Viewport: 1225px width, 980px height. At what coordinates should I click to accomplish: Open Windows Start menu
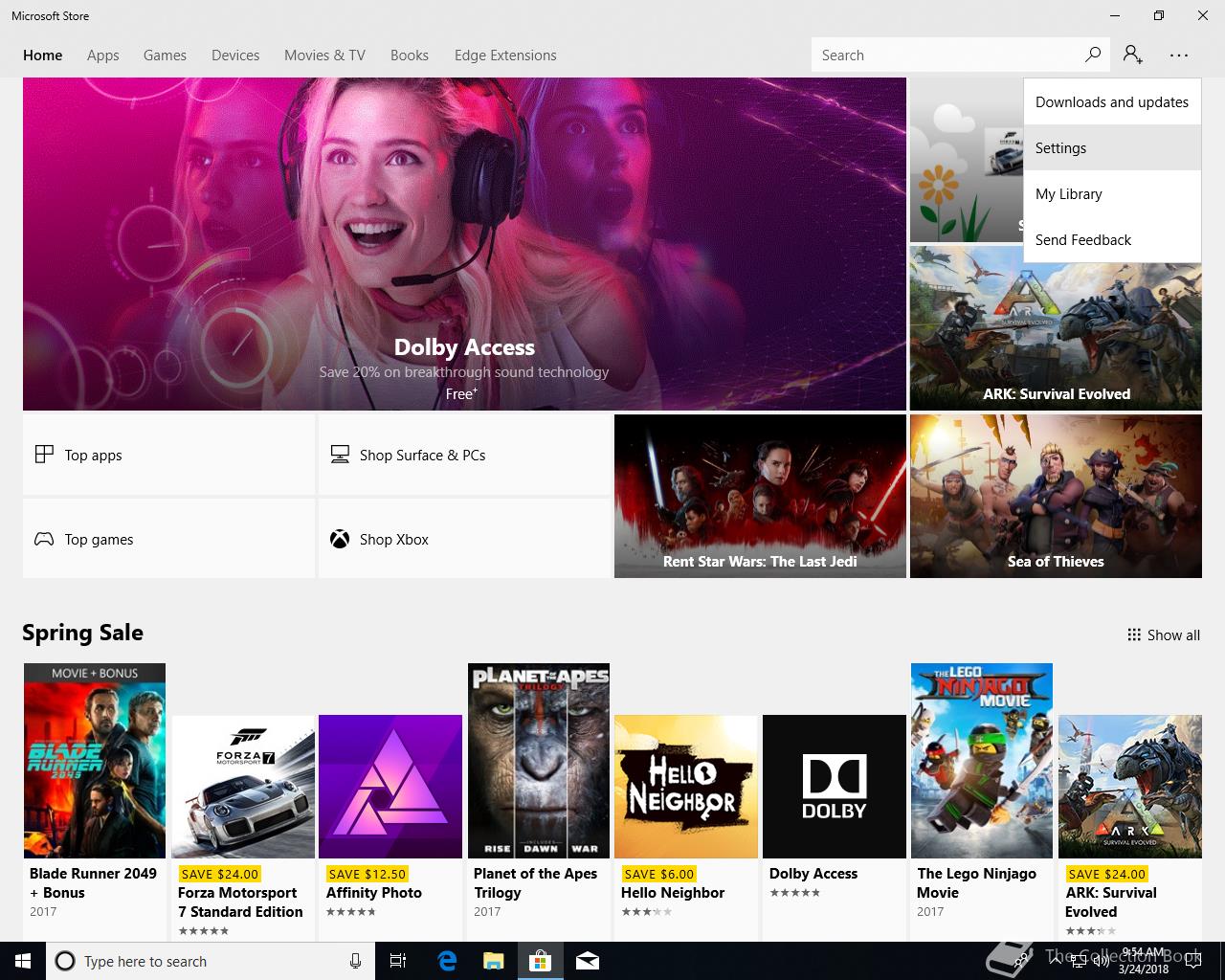coord(23,961)
